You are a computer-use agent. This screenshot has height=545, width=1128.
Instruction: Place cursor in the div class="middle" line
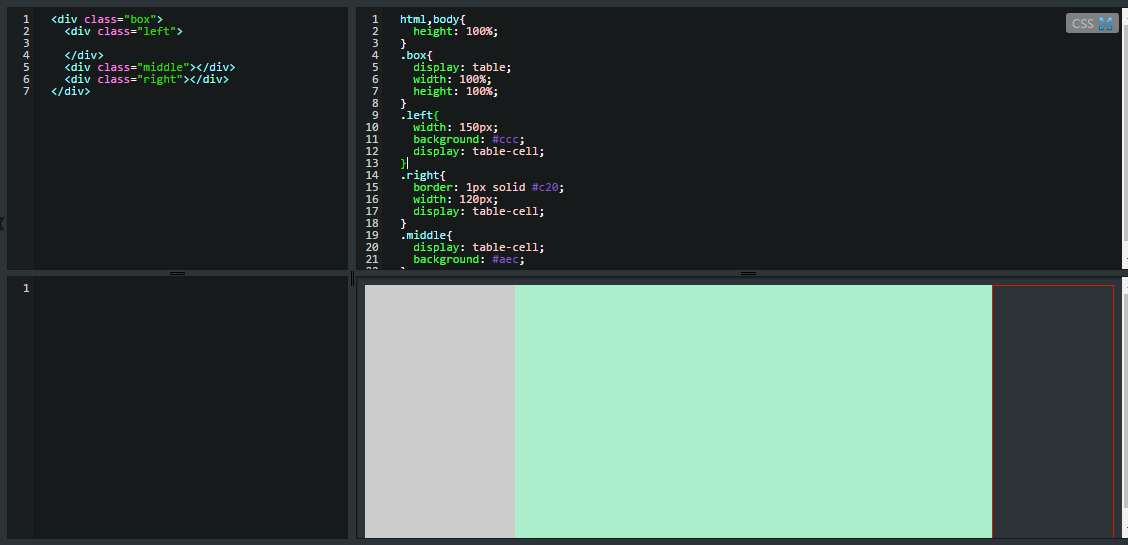point(150,68)
